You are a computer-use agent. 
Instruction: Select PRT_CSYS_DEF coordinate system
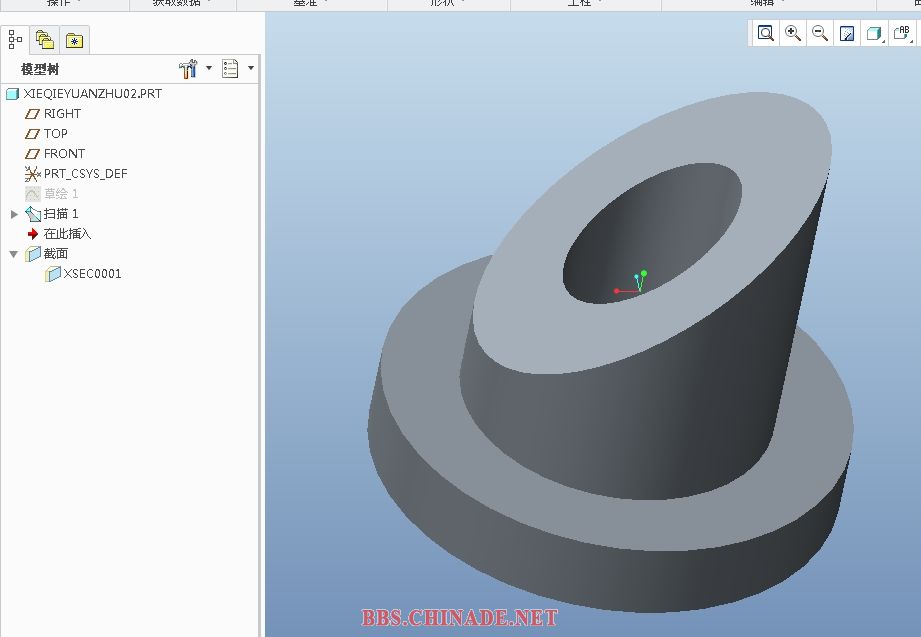point(76,173)
